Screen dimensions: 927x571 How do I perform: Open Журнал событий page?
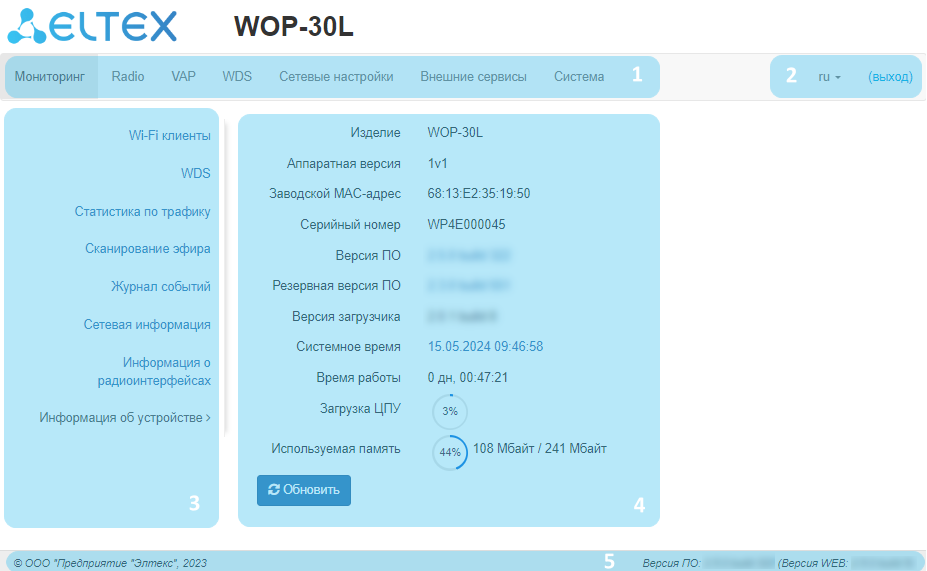161,287
